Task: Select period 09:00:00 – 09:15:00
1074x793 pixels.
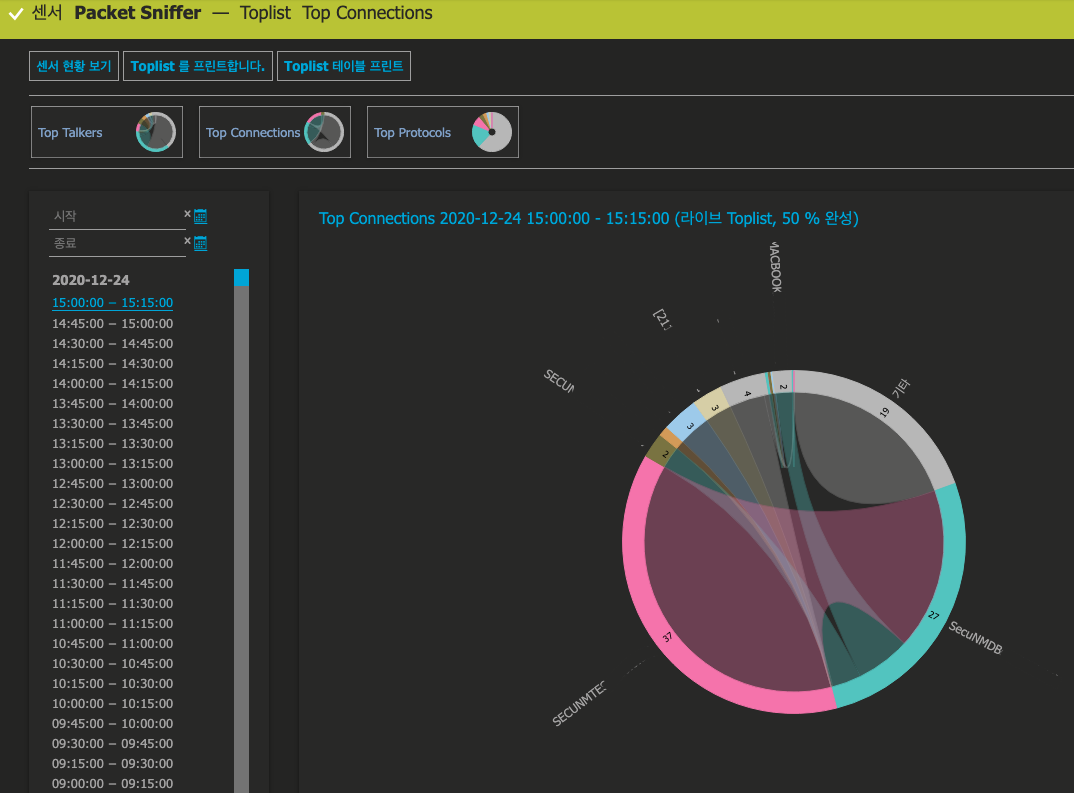Action: coord(112,783)
